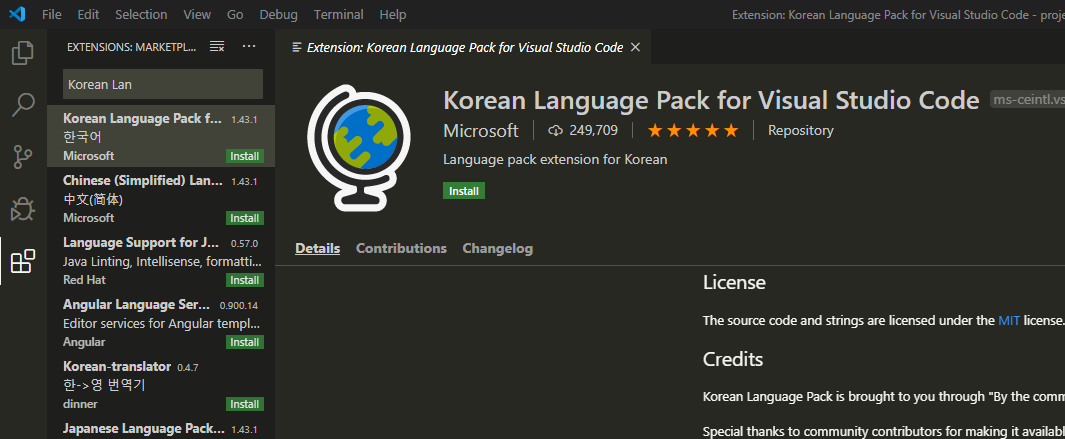Open the Explorer view in activity bar

click(x=23, y=53)
